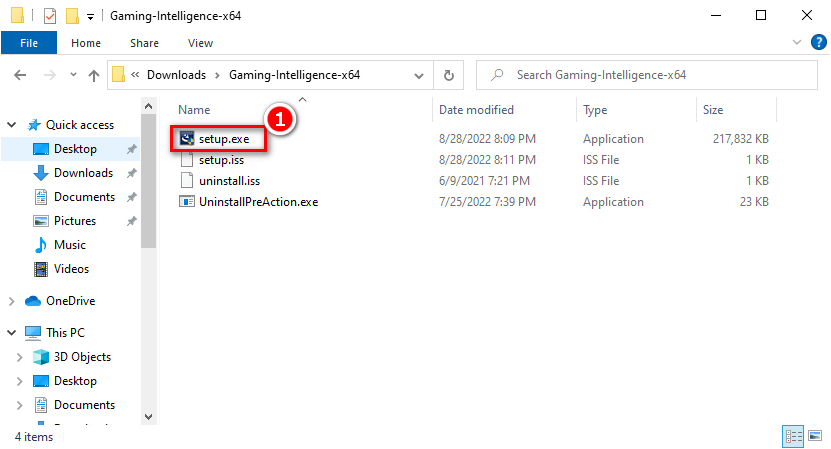Open Pictures folder in sidebar
831x449 pixels.
pyautogui.click(x=75, y=221)
